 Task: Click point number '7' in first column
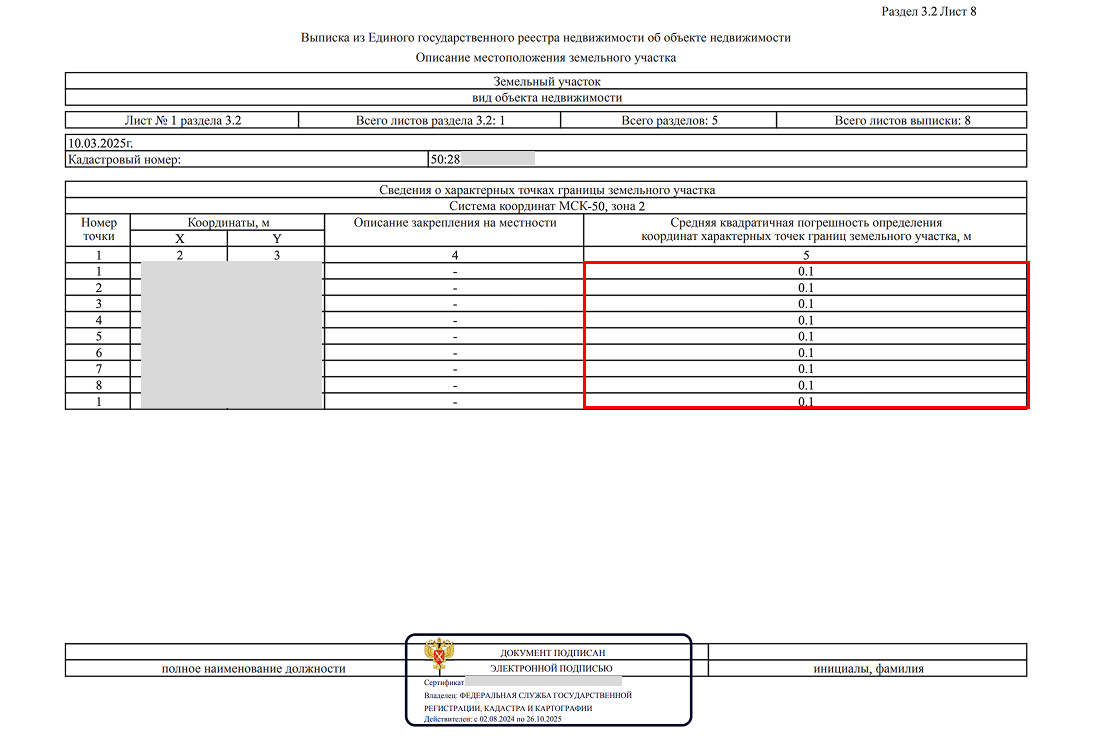(x=98, y=369)
